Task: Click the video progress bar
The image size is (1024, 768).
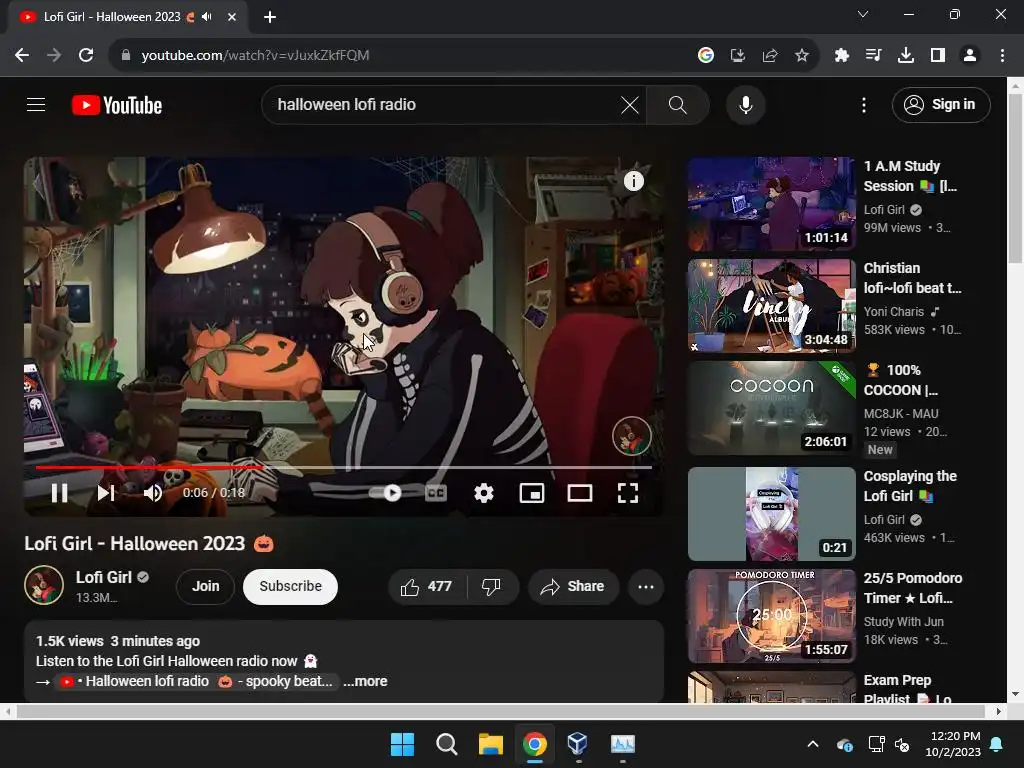Action: click(x=344, y=467)
